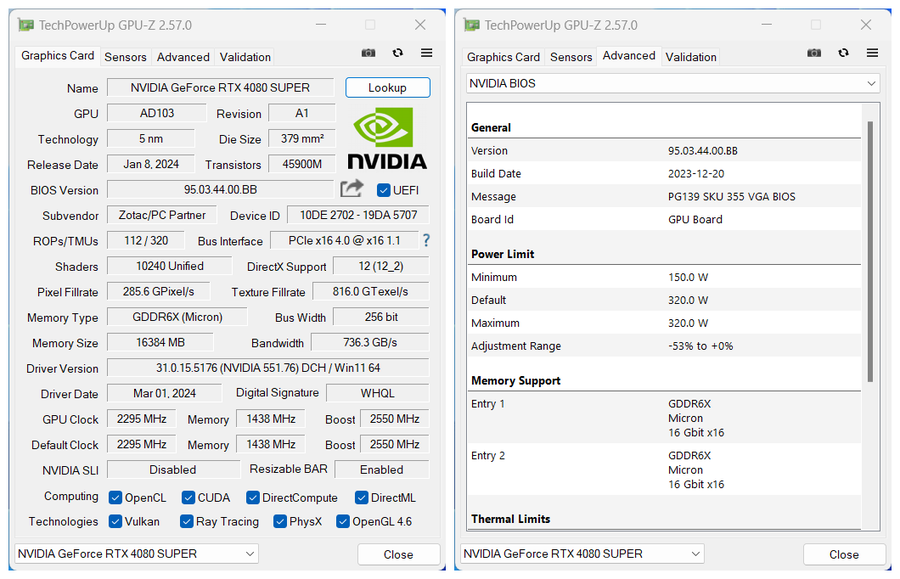The image size is (900, 579).
Task: Toggle the Ray Tracing checkbox
Action: (x=186, y=521)
